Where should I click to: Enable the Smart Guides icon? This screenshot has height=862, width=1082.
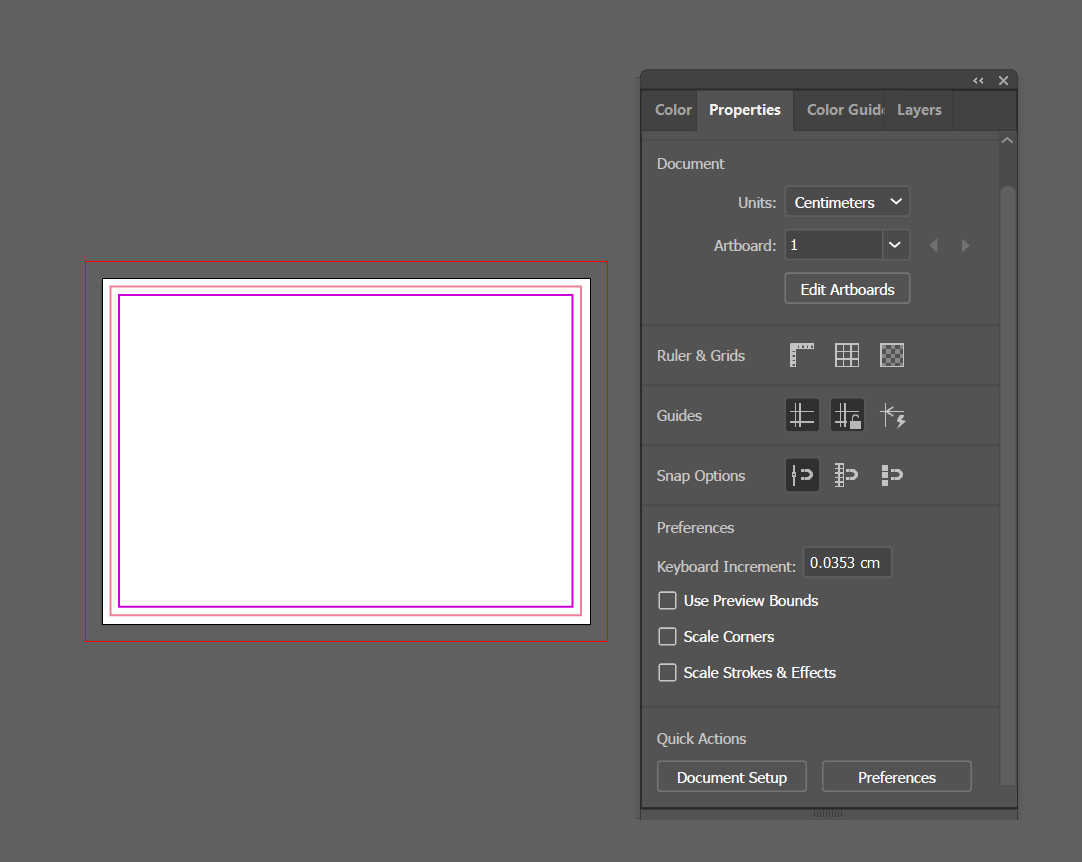pyautogui.click(x=892, y=415)
